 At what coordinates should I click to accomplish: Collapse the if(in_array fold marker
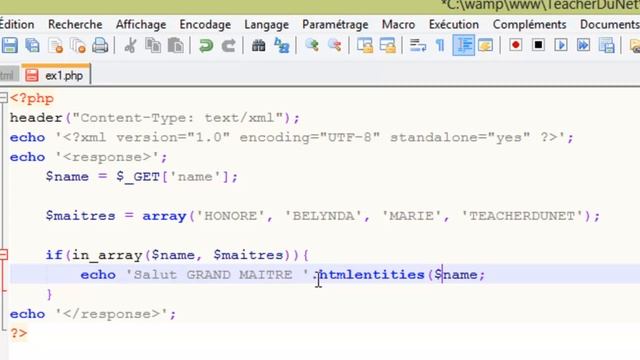pyautogui.click(x=4, y=255)
